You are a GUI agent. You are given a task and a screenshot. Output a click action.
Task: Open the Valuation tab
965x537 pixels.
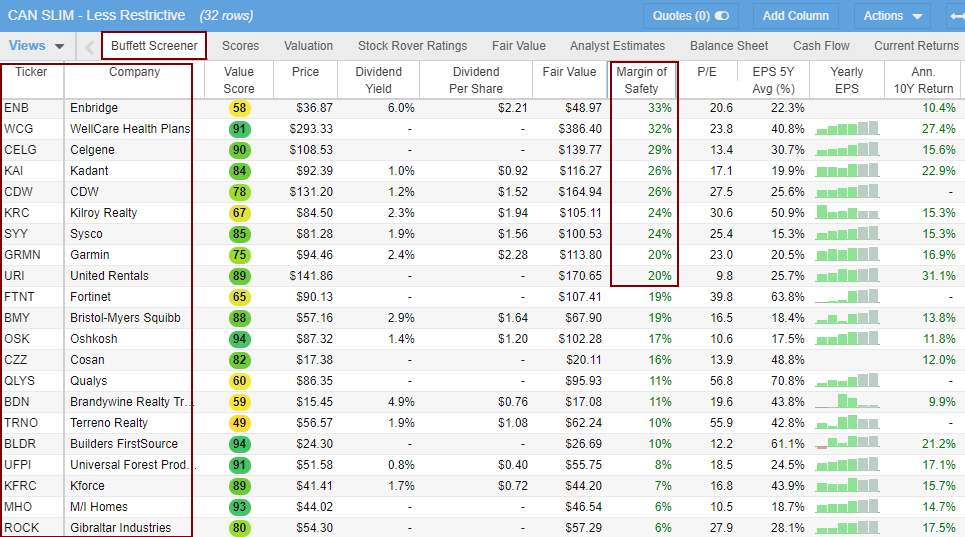(x=308, y=46)
